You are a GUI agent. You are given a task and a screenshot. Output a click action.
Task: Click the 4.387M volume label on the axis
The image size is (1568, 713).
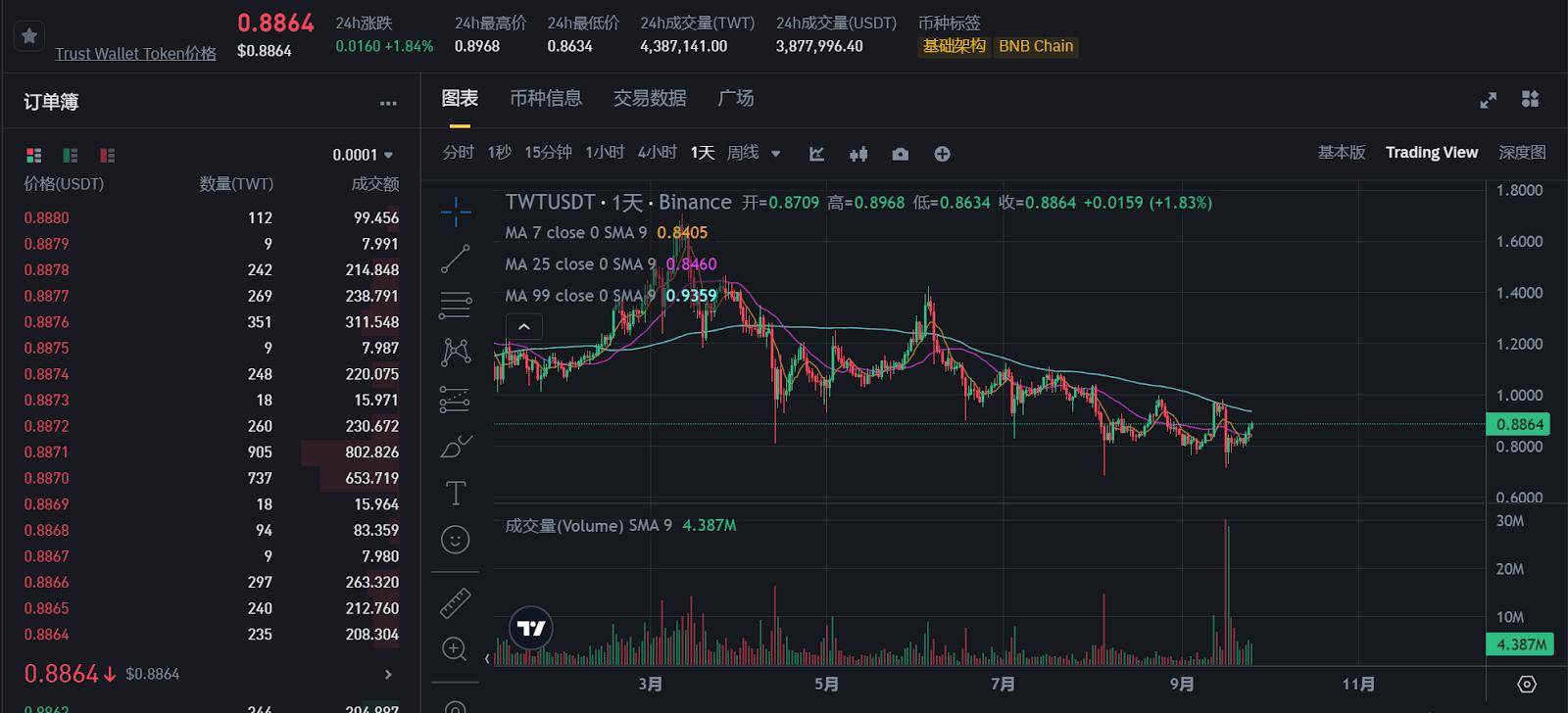[x=1519, y=644]
